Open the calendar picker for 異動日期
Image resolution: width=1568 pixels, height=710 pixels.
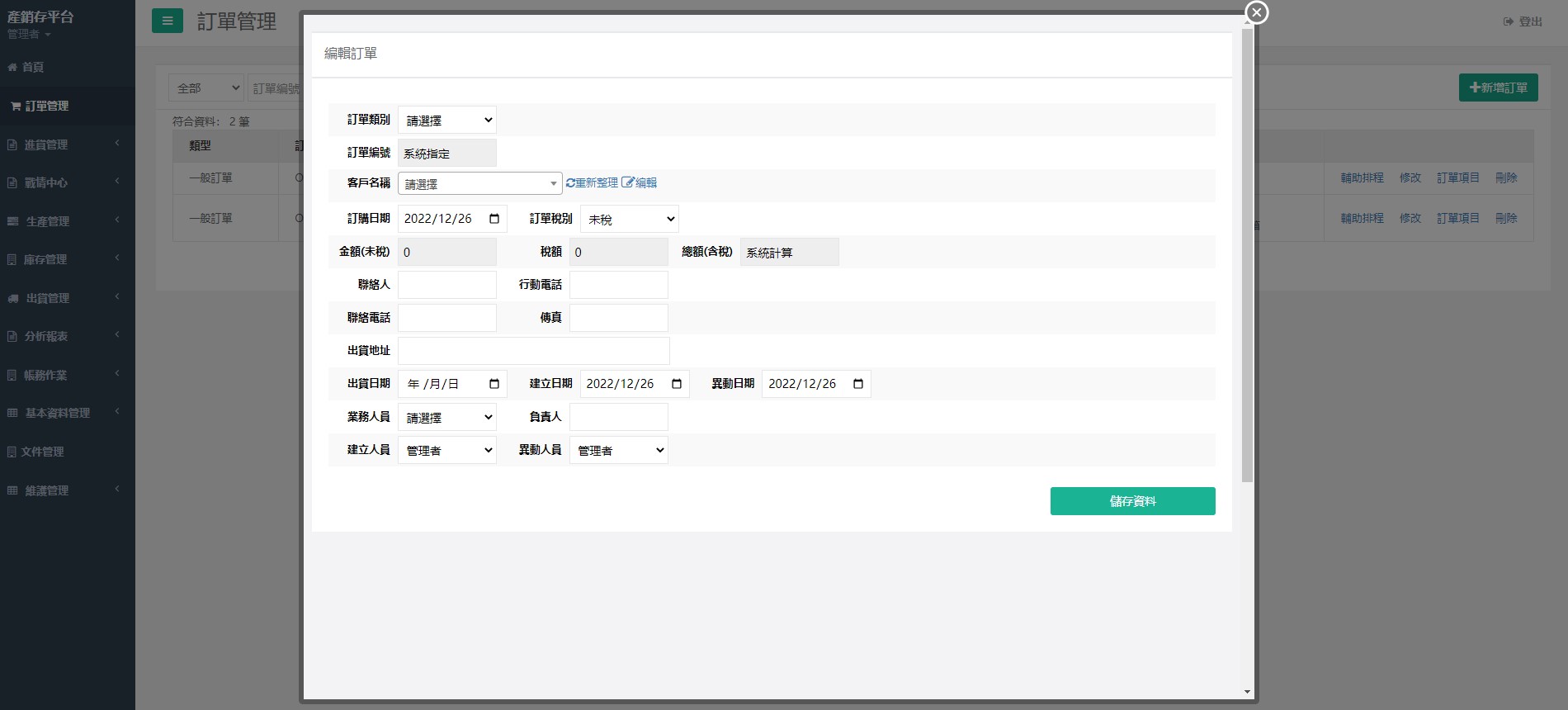tap(858, 384)
